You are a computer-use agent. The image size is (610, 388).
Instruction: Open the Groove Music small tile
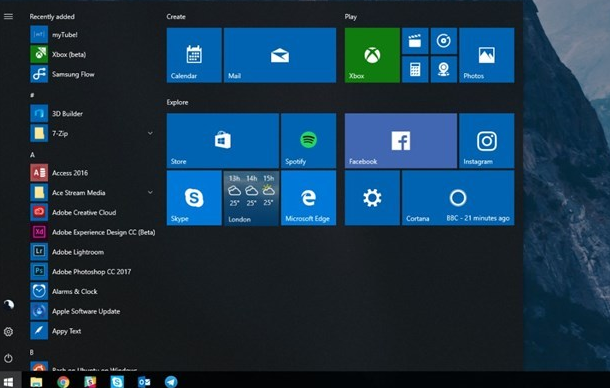click(444, 40)
